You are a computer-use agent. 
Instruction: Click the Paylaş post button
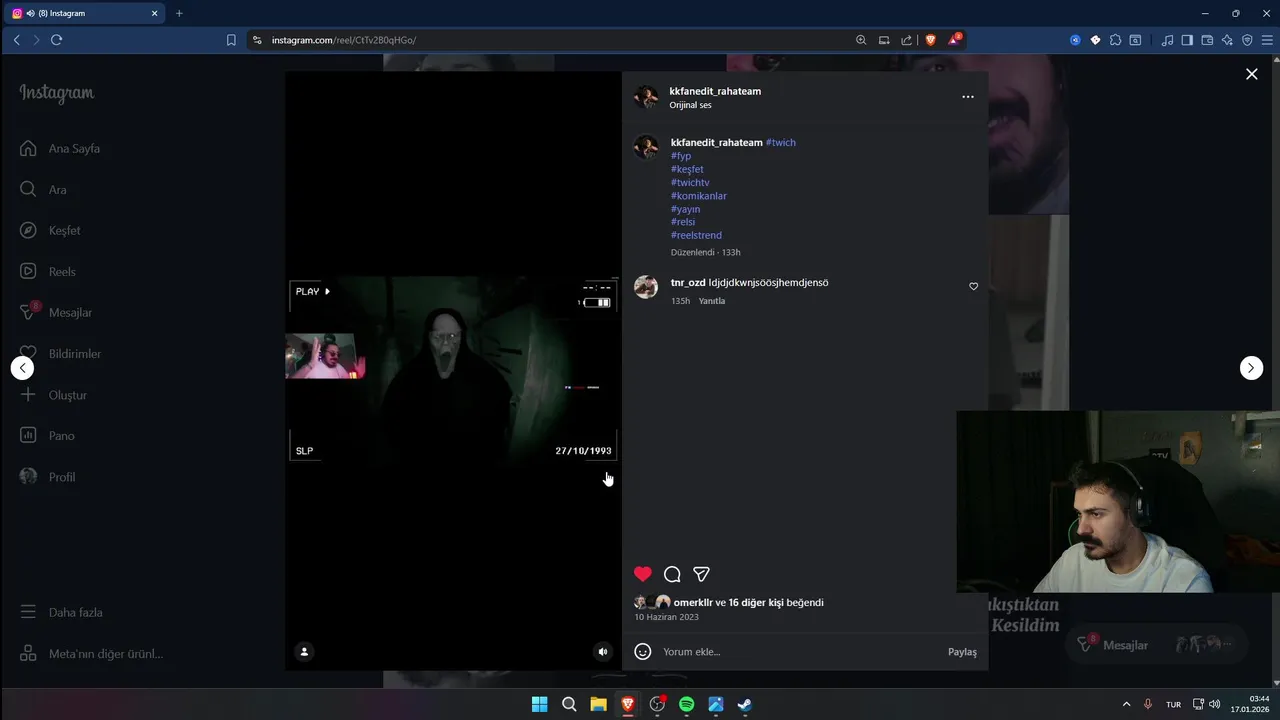[x=962, y=652]
